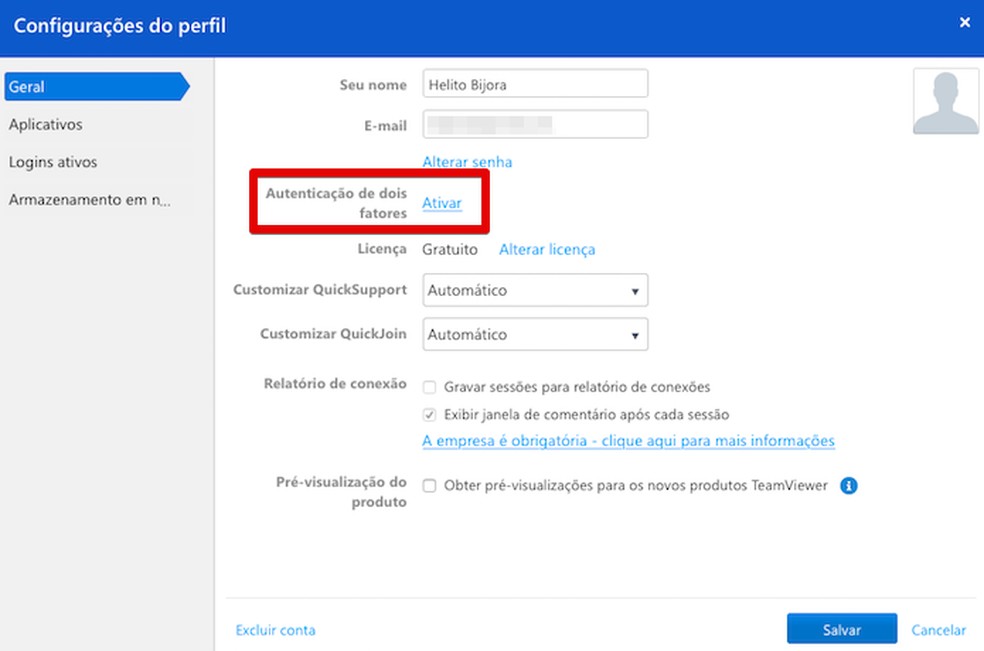Screen dimensions: 984x651
Task: Open the Customizar QuickSupport dropdown
Action: (x=535, y=290)
